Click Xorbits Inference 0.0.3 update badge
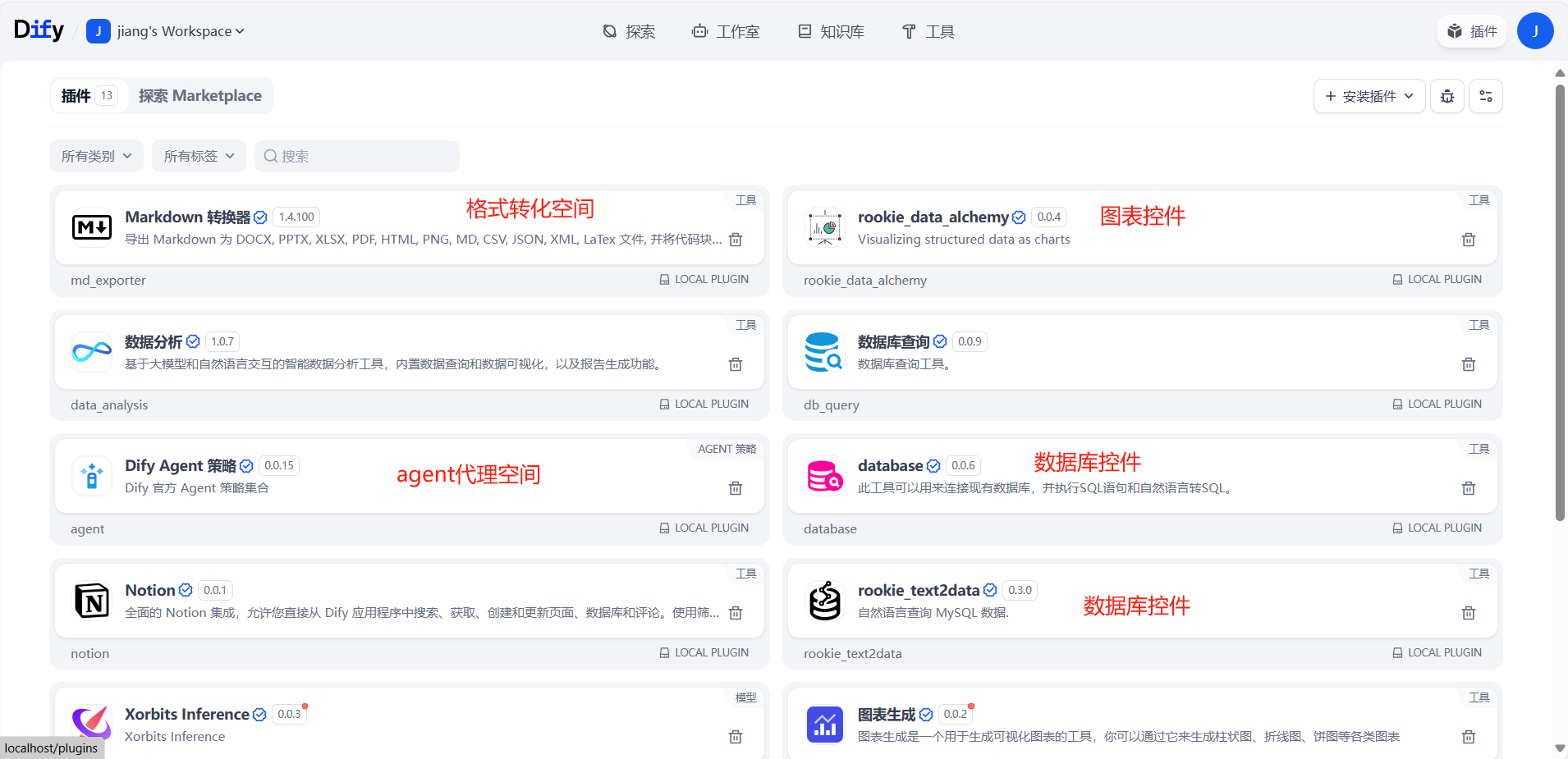 tap(289, 714)
